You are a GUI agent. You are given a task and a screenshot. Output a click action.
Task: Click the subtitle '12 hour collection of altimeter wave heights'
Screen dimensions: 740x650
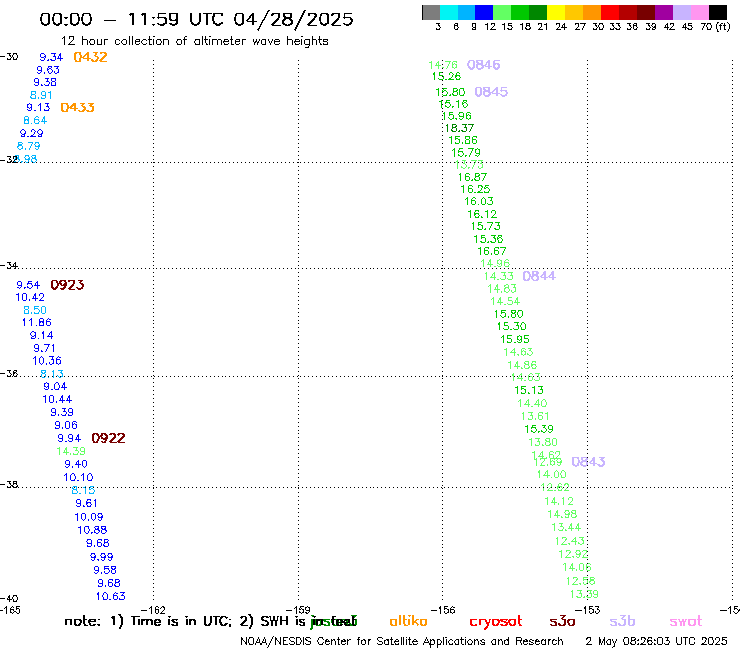[x=194, y=42]
